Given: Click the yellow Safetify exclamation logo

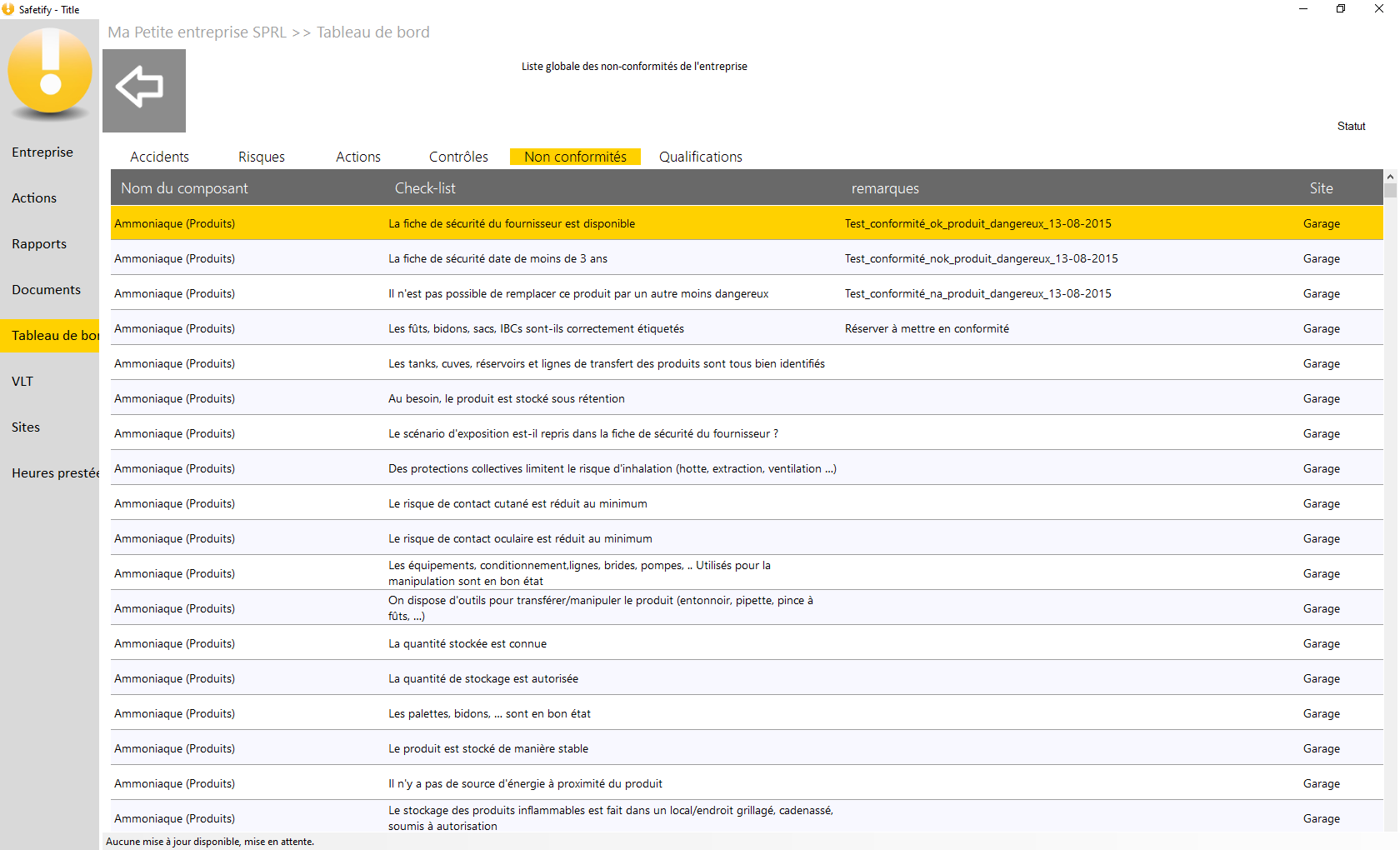Looking at the screenshot, I should pos(50,72).
